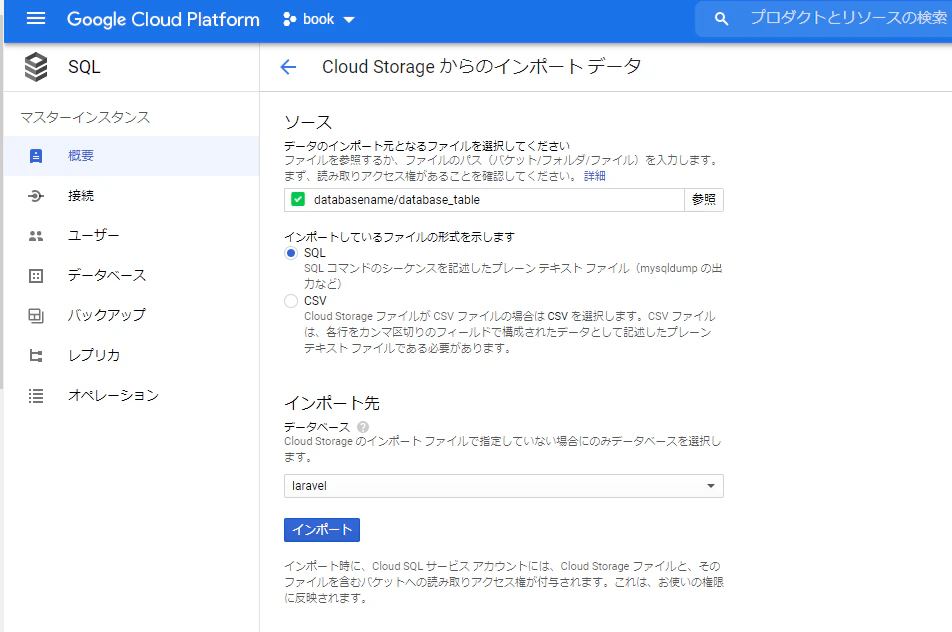The height and width of the screenshot is (632, 952).
Task: Click the バックアップ backups icon in the sidebar
Action: pos(36,316)
